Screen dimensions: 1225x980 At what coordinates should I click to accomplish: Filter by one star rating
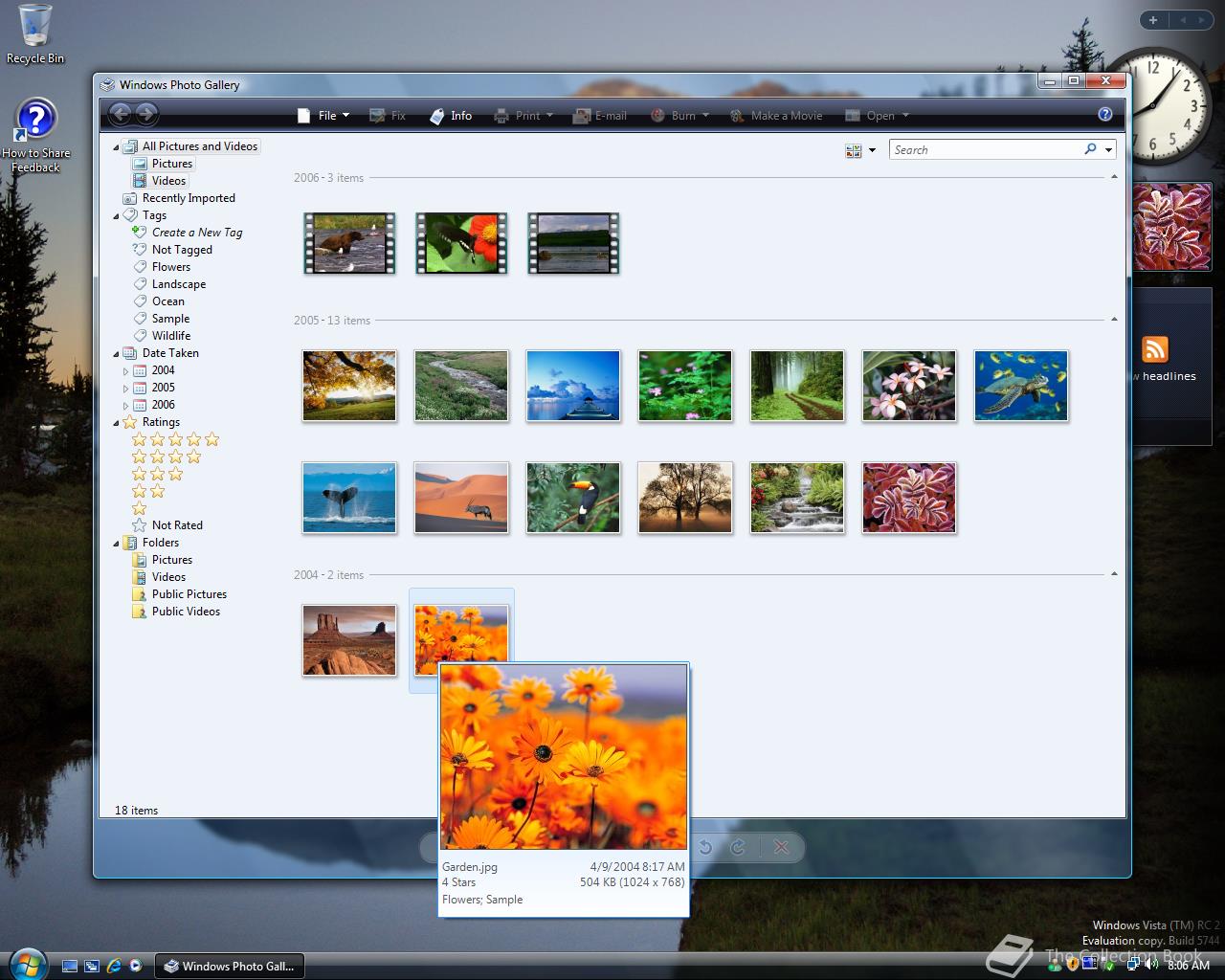coord(139,508)
